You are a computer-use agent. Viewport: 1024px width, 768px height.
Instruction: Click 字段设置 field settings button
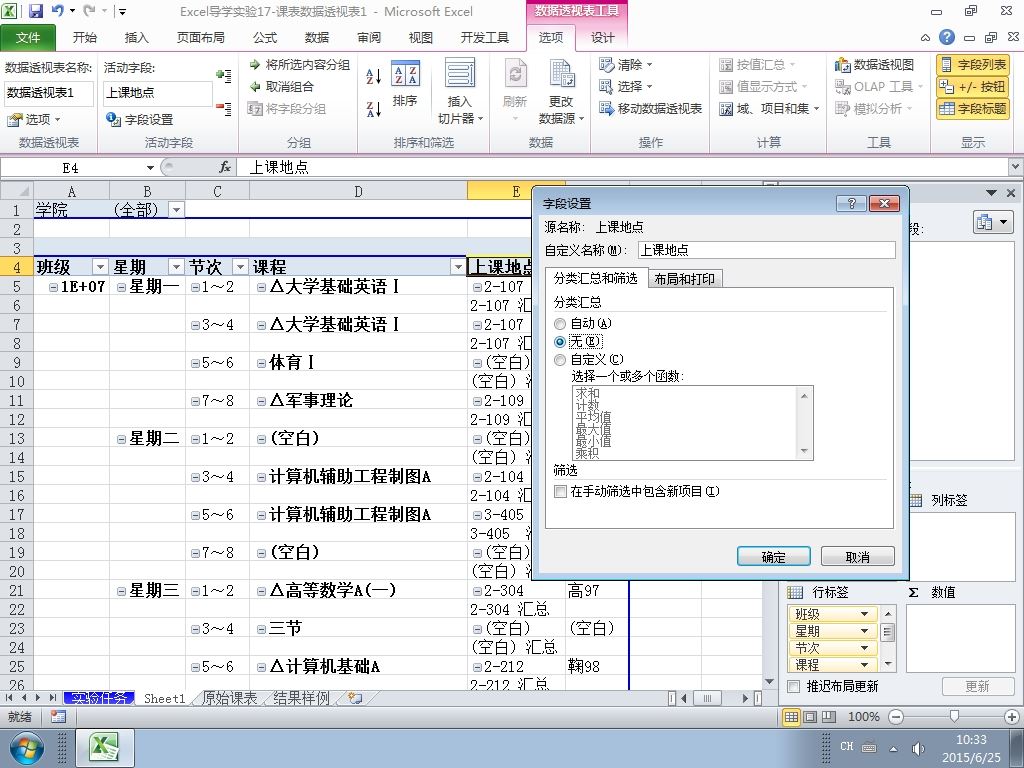[x=140, y=120]
